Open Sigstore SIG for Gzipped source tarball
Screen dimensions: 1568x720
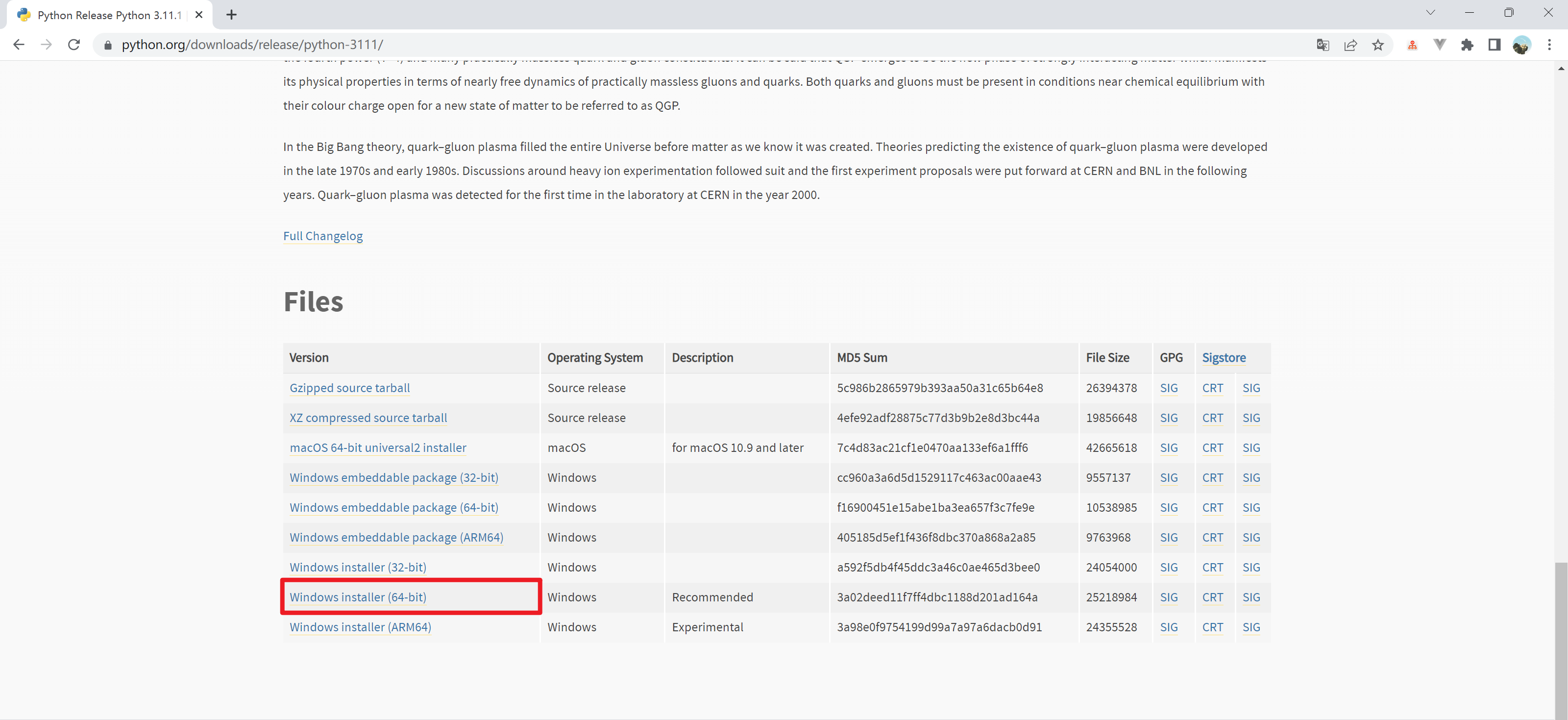point(1251,388)
